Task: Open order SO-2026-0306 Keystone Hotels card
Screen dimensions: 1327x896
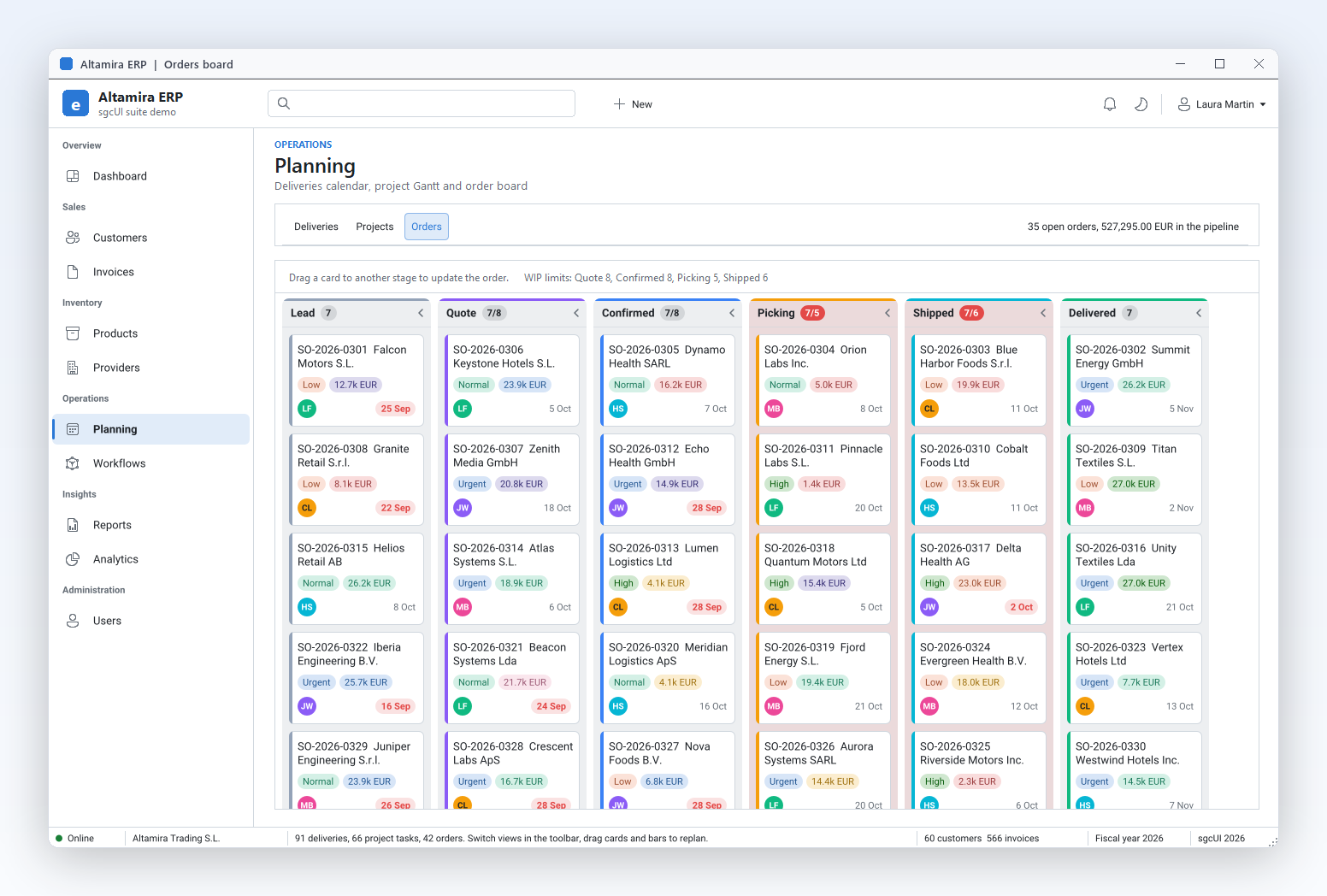Action: 512,380
